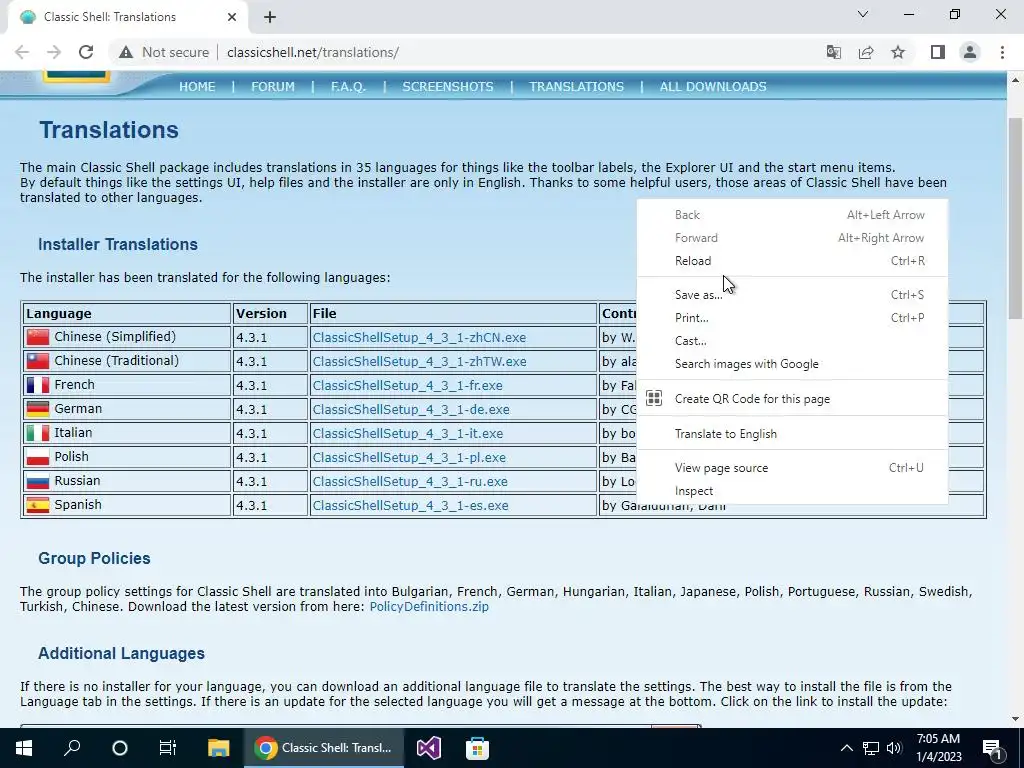Open a new tab with the plus button
This screenshot has width=1024, height=768.
(x=270, y=17)
